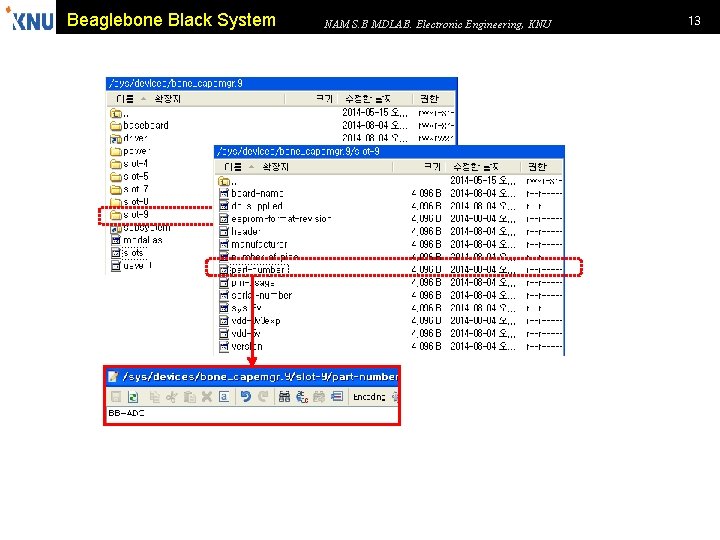Viewport: 720px width, 540px height.
Task: Click the Select All icon
Action: [x=224, y=397]
